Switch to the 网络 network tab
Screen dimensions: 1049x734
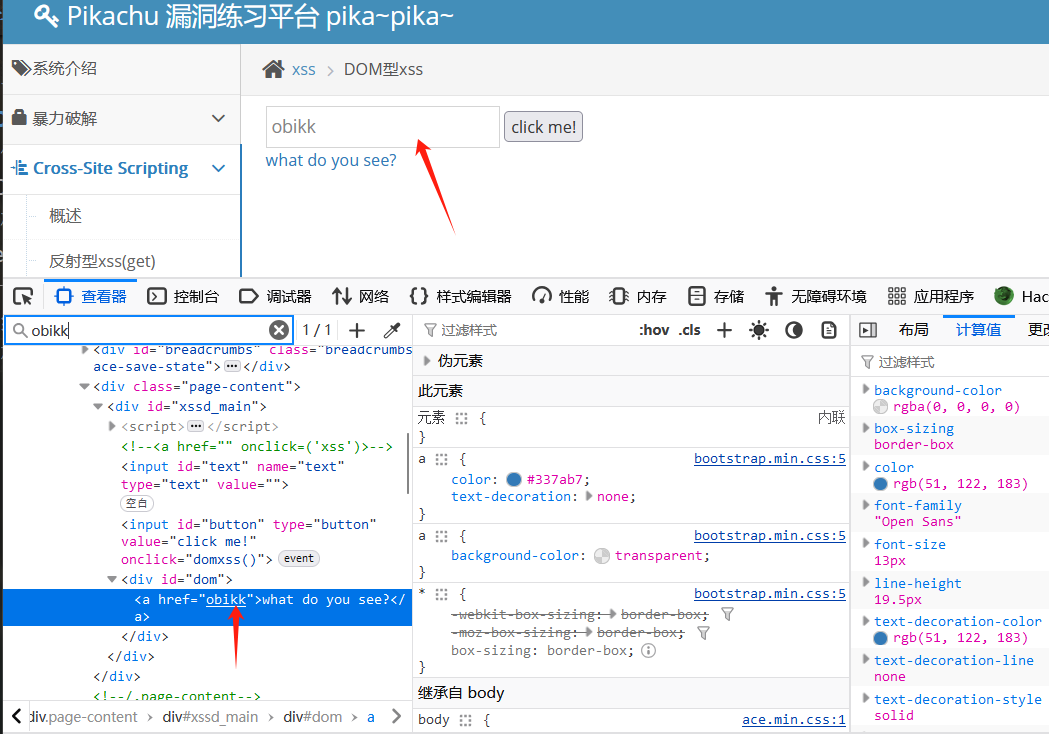click(x=361, y=296)
